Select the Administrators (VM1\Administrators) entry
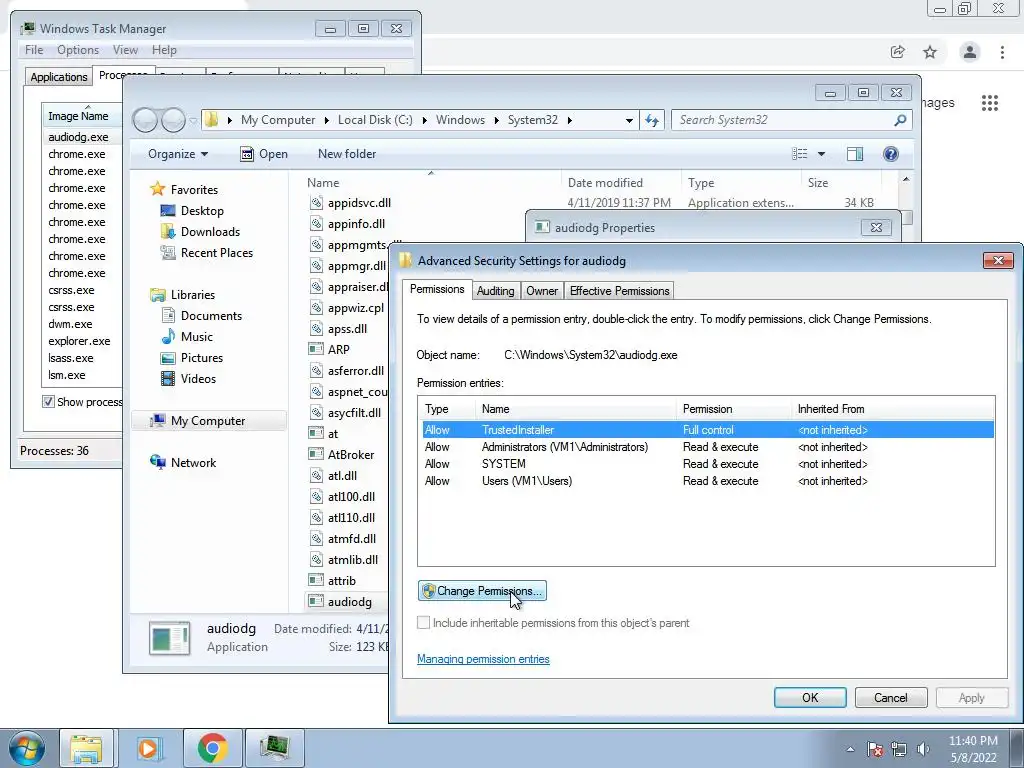The height and width of the screenshot is (768, 1024). click(x=708, y=447)
